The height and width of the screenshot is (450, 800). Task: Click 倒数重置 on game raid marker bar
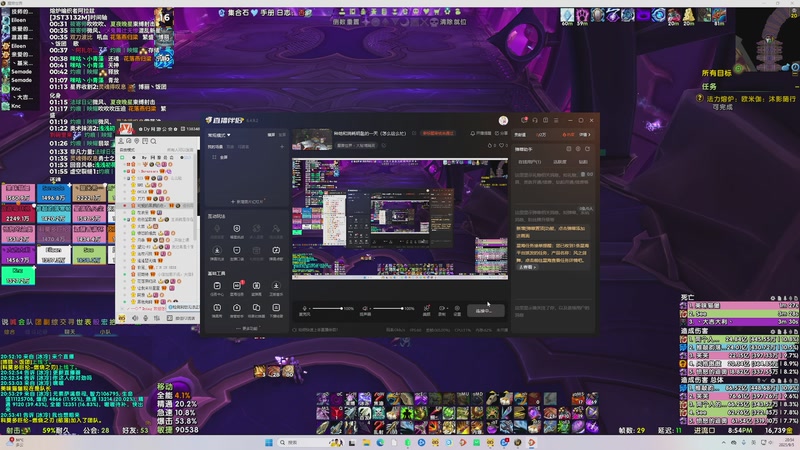tap(346, 22)
